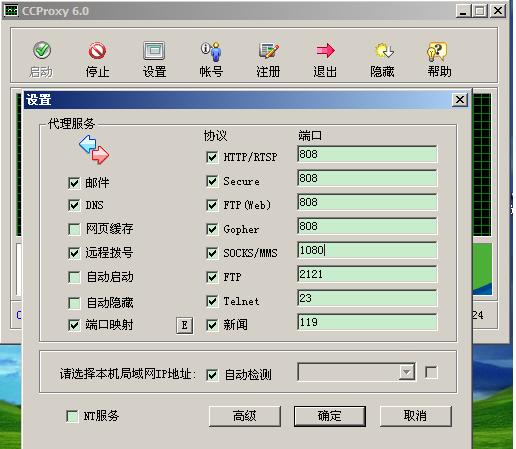The image size is (516, 449).
Task: Minimize the CCProxy 6.0 main window
Action: click(x=463, y=11)
